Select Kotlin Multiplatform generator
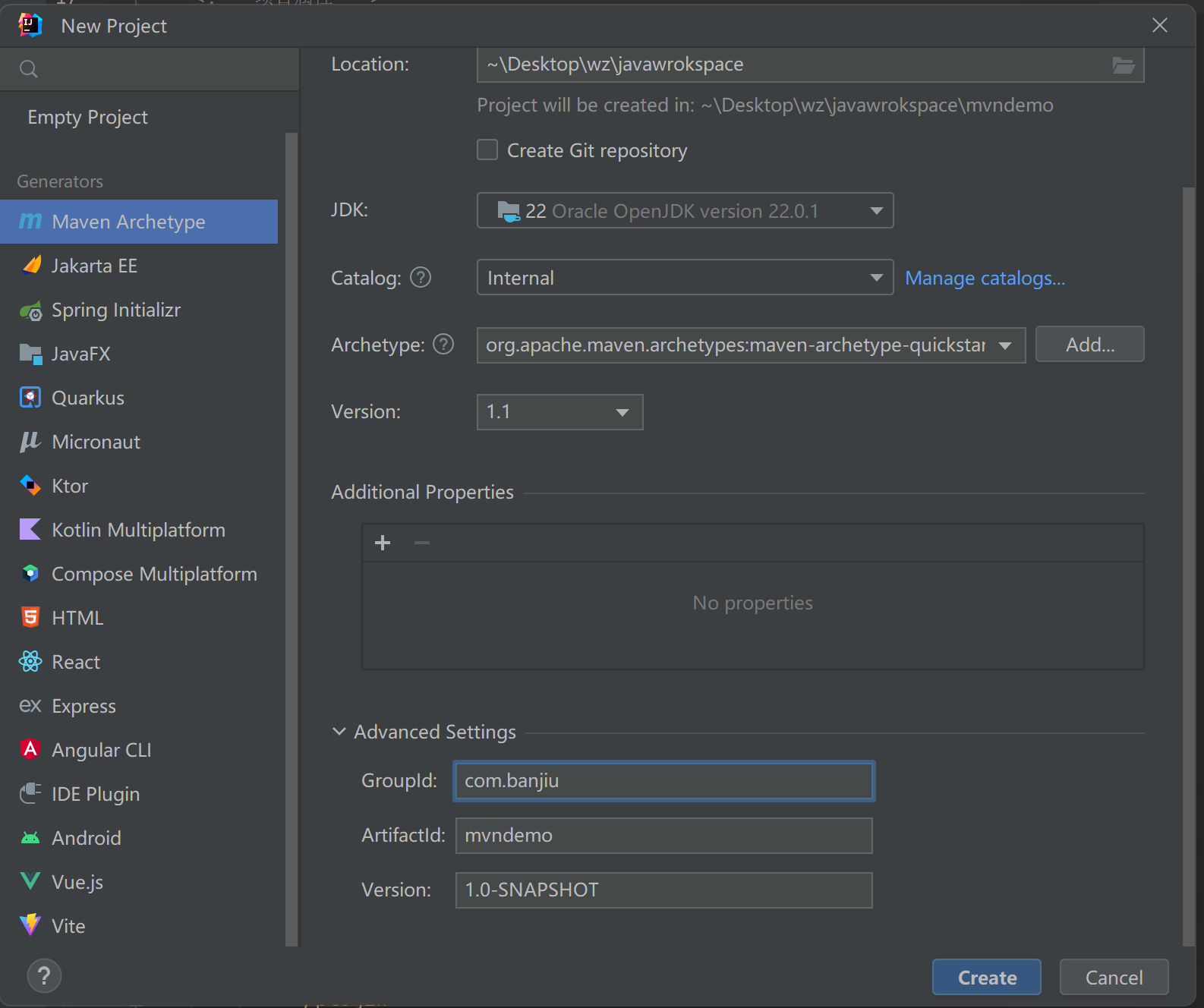This screenshot has height=1008, width=1204. [x=139, y=530]
